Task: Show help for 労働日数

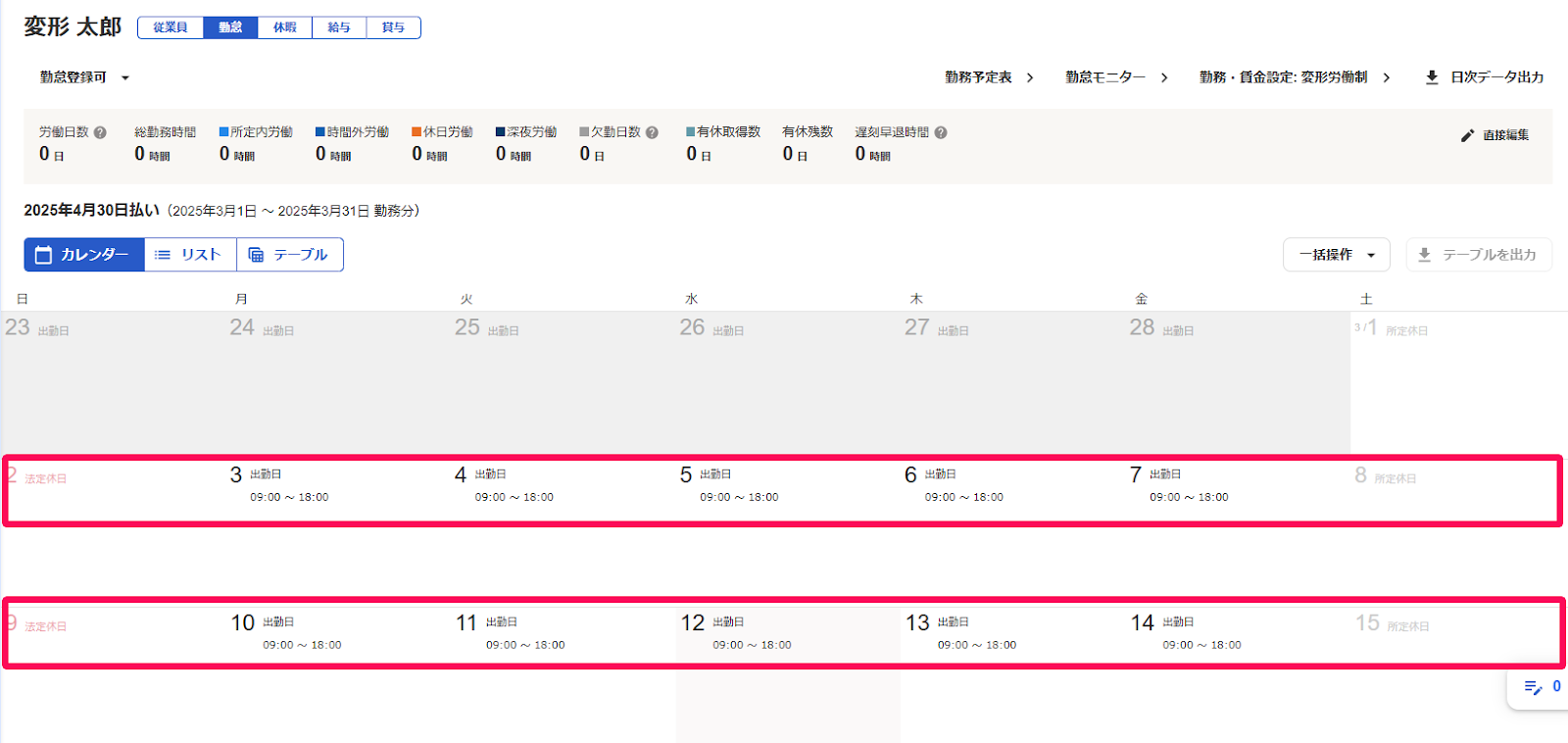Action: [x=100, y=132]
